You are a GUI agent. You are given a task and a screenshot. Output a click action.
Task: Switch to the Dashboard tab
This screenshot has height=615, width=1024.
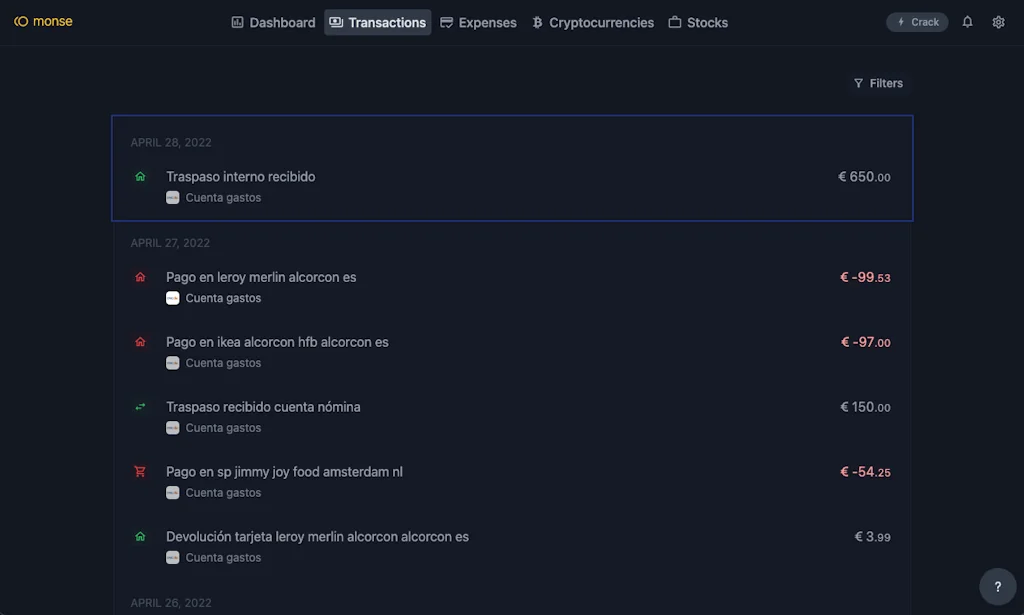point(273,21)
